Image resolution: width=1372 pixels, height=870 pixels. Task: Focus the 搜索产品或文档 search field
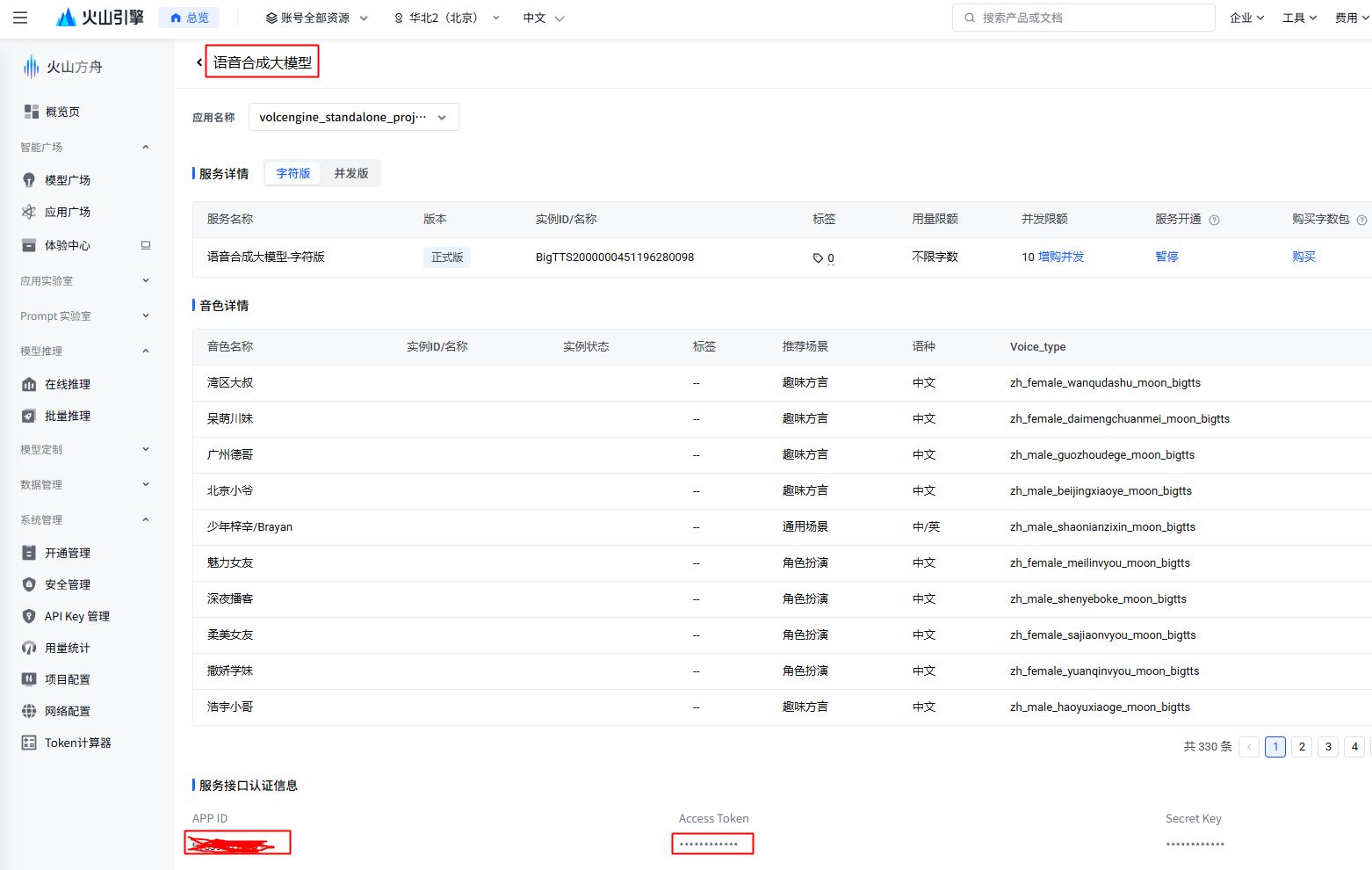1083,18
